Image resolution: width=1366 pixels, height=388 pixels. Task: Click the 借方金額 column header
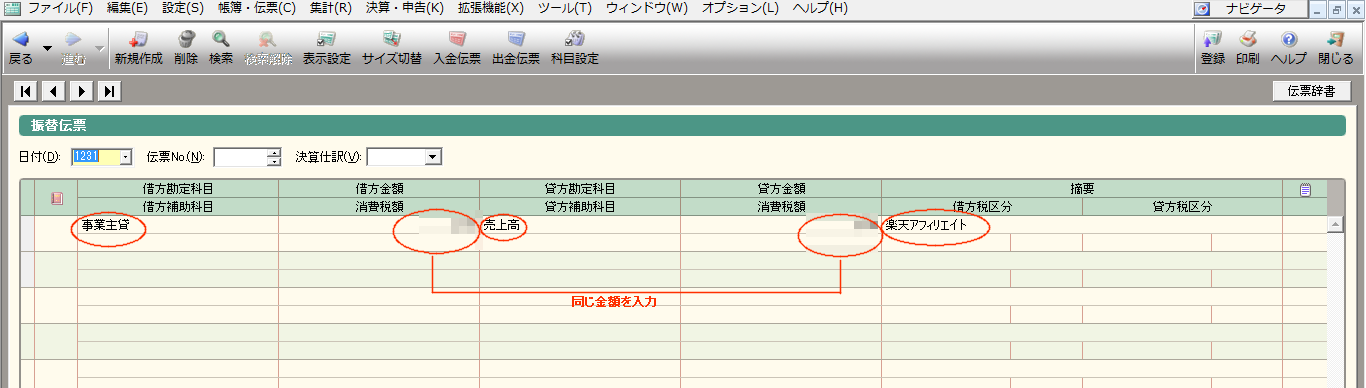click(x=379, y=188)
